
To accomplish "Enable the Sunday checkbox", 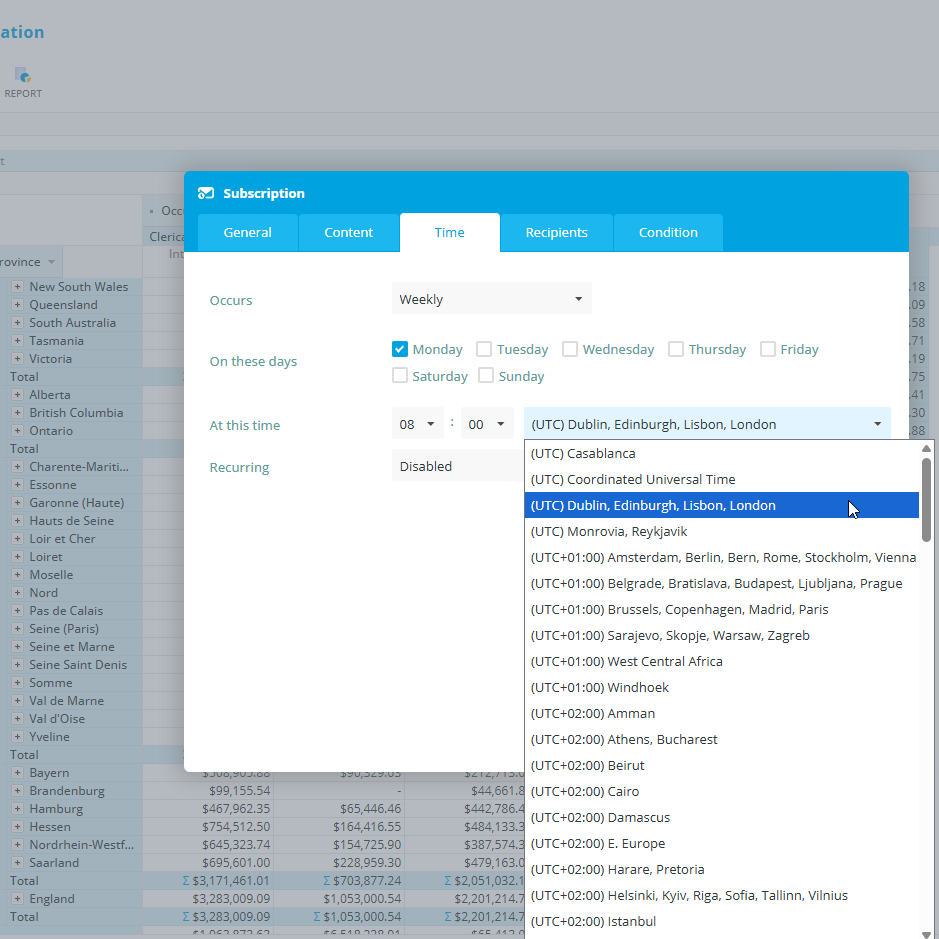I will pyautogui.click(x=486, y=376).
